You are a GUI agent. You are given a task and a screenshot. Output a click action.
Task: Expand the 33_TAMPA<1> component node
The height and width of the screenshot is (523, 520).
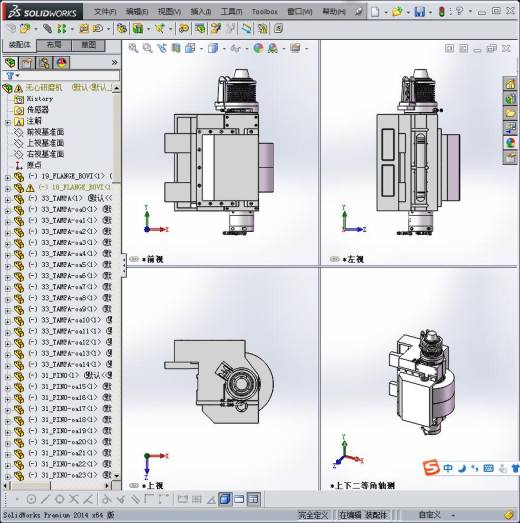coord(7,200)
